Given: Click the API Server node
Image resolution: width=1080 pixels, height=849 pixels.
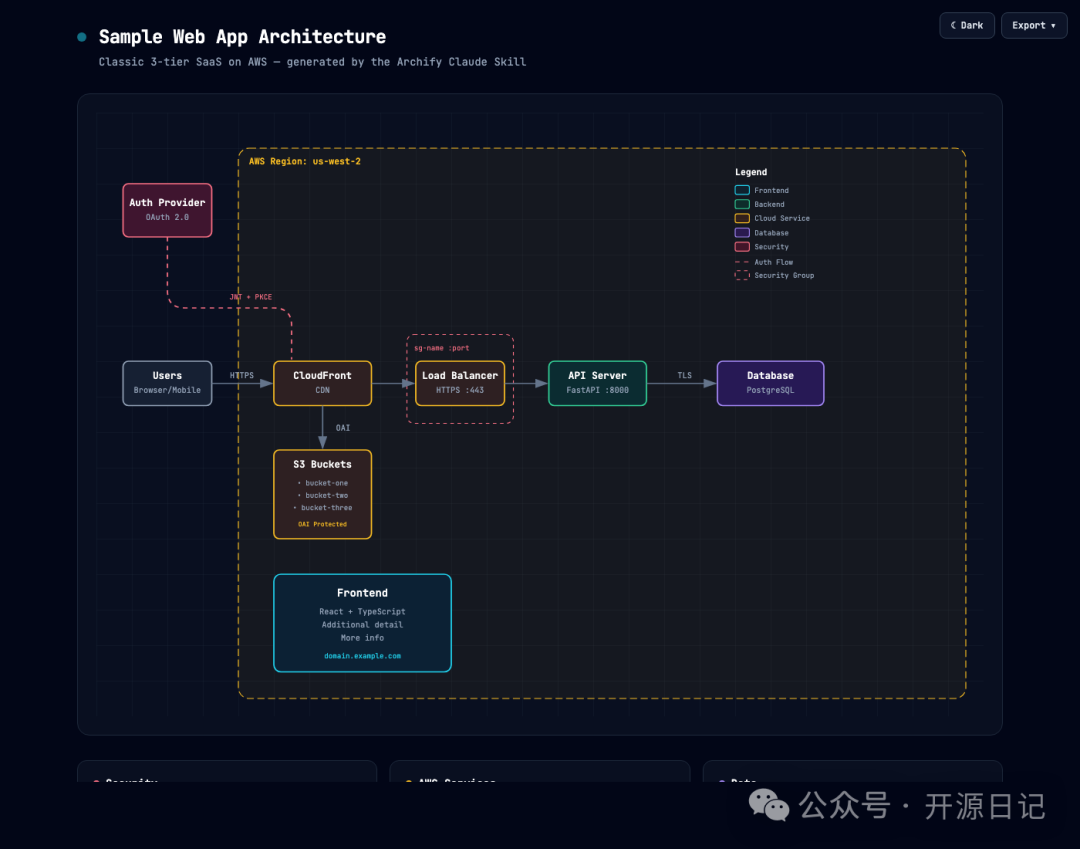Looking at the screenshot, I should [597, 383].
